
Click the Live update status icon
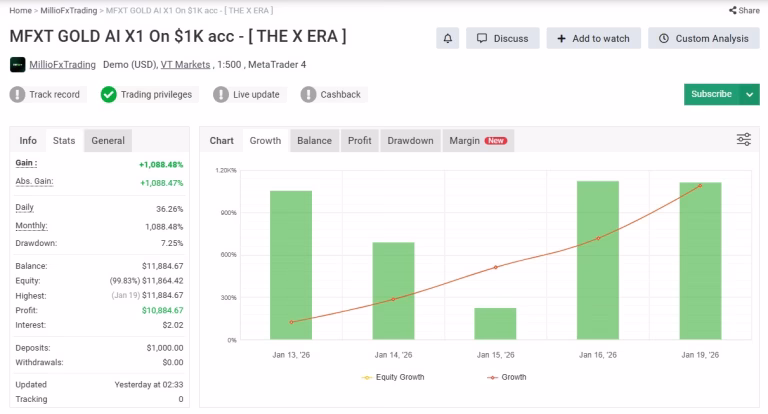220,95
